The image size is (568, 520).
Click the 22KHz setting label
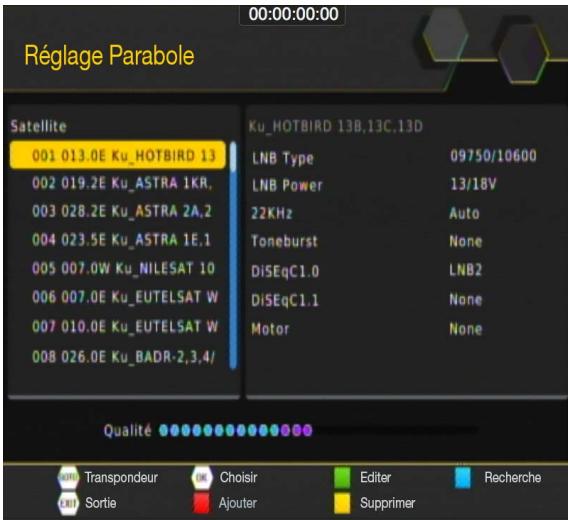click(272, 213)
